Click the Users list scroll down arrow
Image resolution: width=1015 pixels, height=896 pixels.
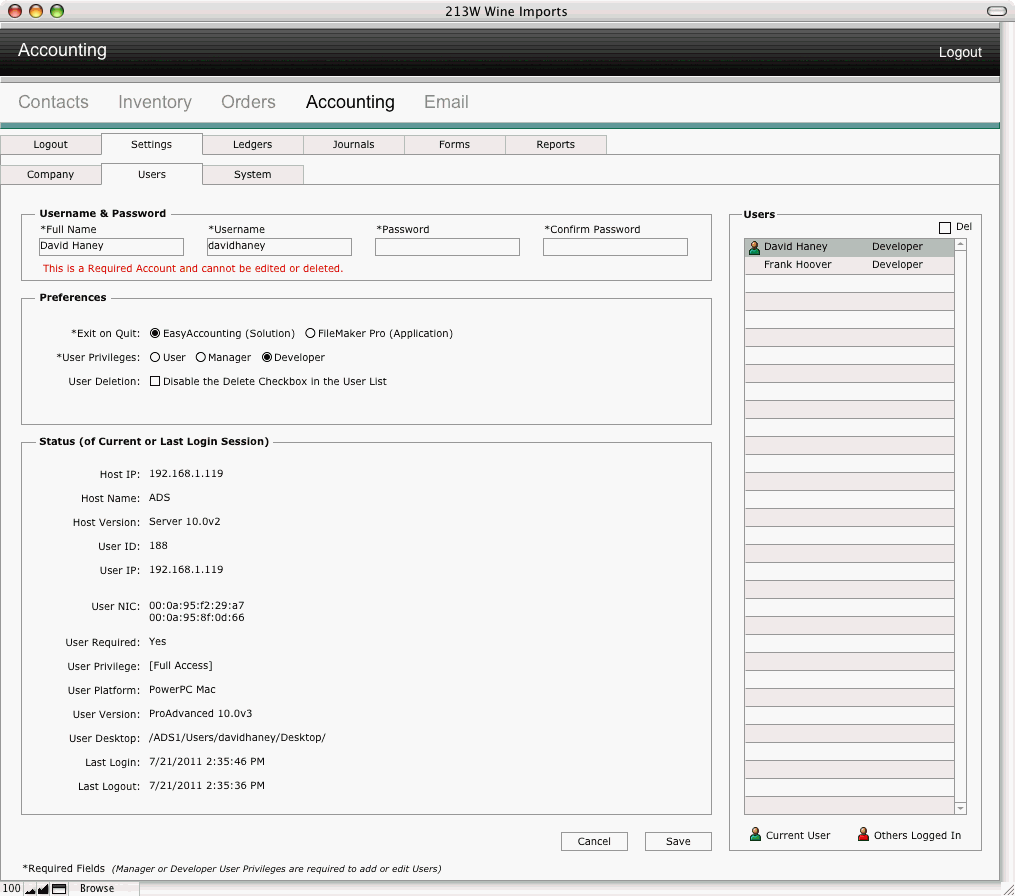pos(961,808)
